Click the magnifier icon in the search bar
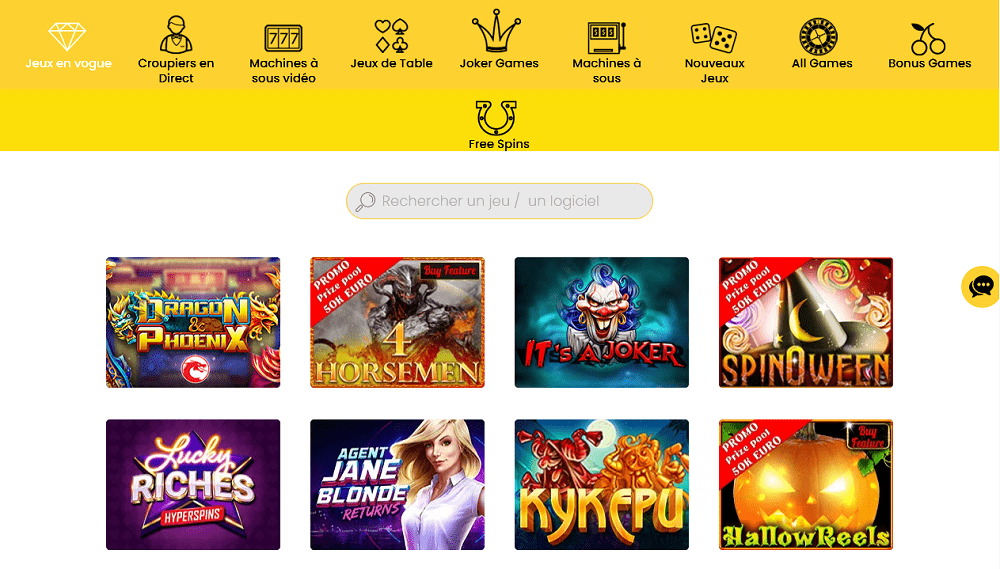 (365, 202)
